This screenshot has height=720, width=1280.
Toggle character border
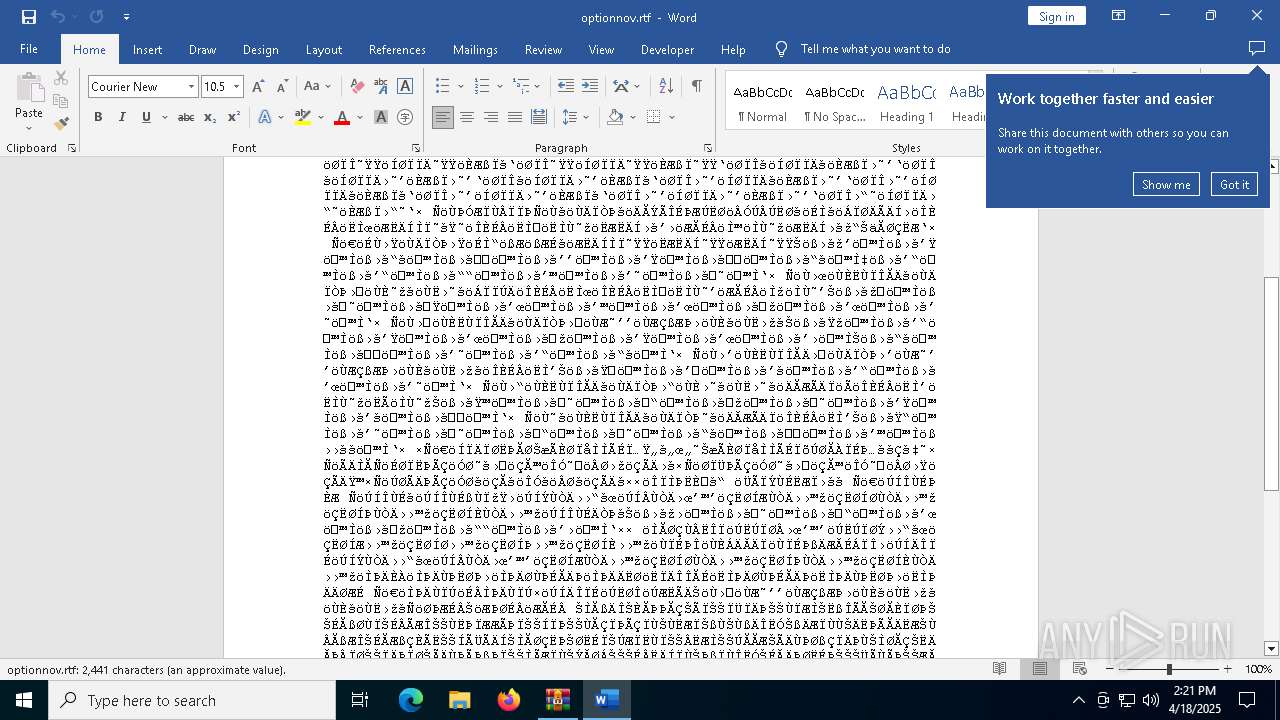(x=405, y=87)
